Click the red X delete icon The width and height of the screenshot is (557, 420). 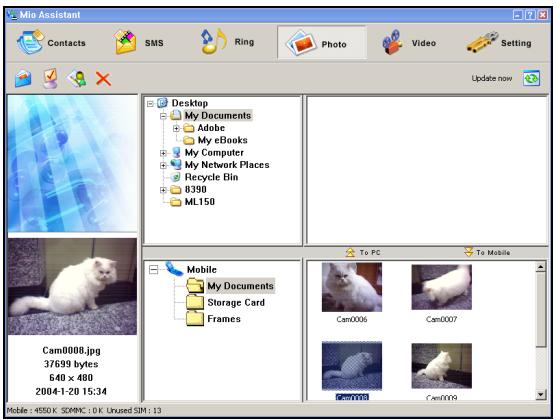[x=103, y=79]
